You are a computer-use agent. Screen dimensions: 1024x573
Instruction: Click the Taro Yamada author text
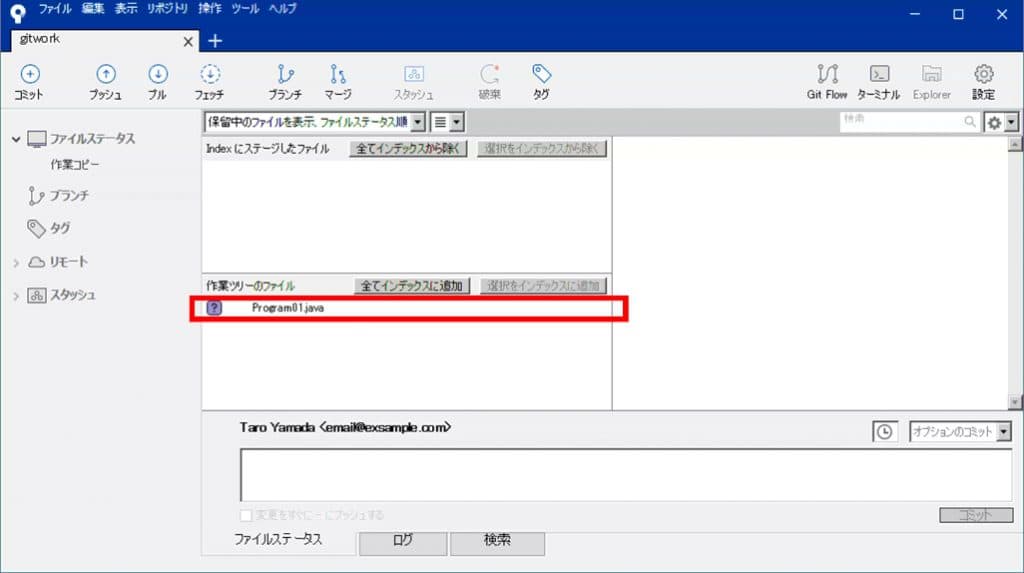click(345, 427)
